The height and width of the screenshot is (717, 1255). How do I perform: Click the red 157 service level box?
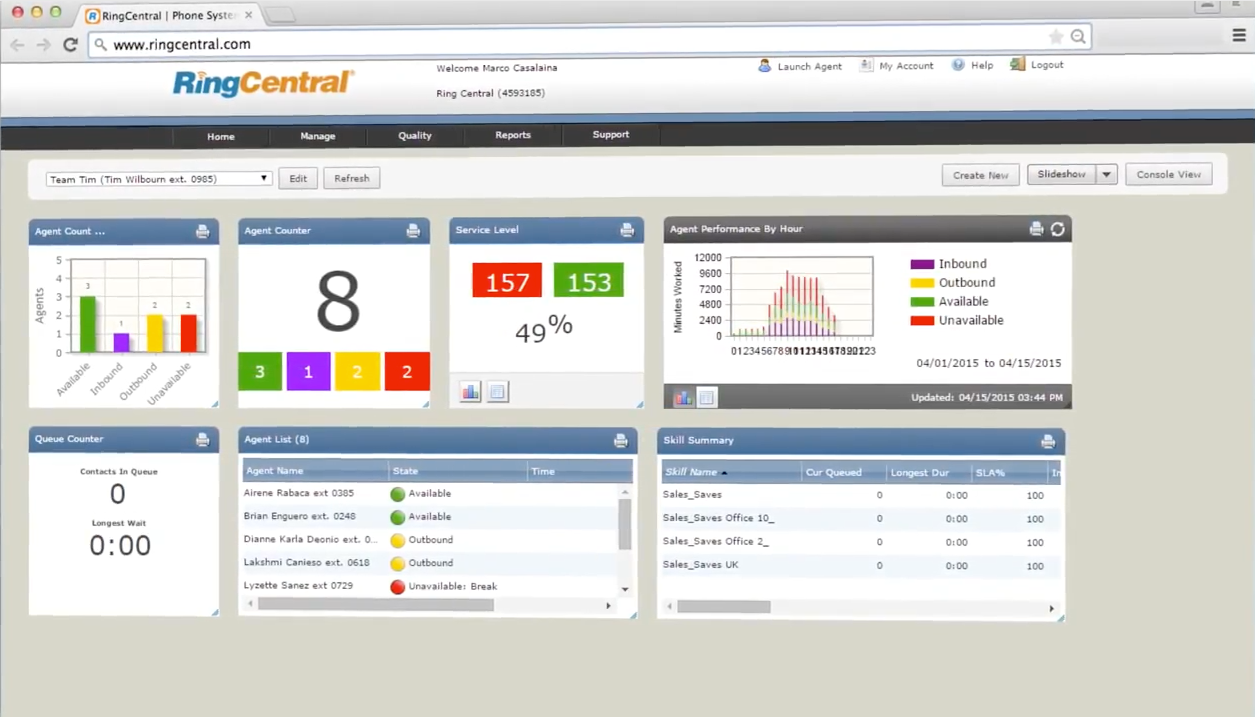pyautogui.click(x=507, y=281)
